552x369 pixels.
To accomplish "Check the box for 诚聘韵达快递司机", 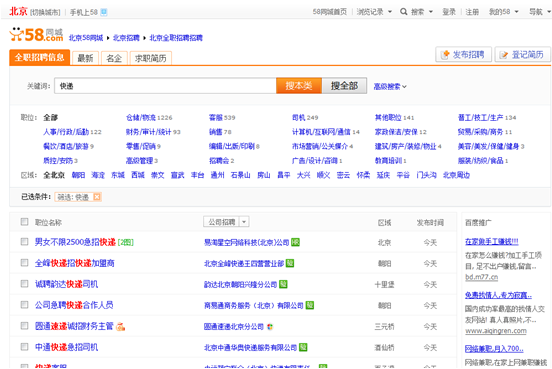I will [24, 284].
